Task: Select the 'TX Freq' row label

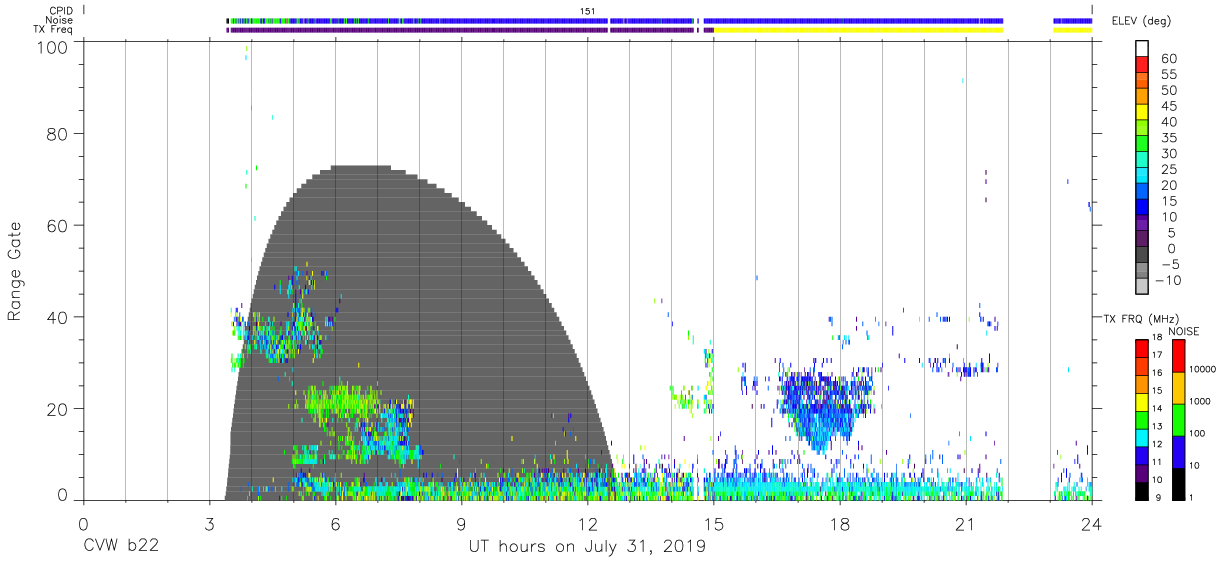Action: 53,30
